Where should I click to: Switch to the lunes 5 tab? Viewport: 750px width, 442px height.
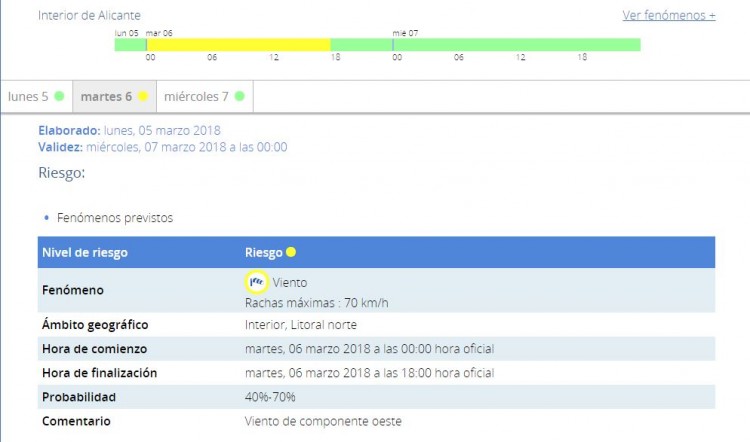pos(36,97)
